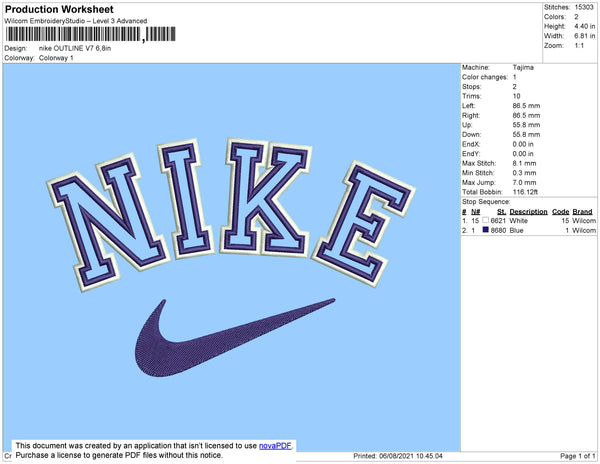This screenshot has height=464, width=600.
Task: Click the 'Colorway 1' value
Action: (x=56, y=58)
